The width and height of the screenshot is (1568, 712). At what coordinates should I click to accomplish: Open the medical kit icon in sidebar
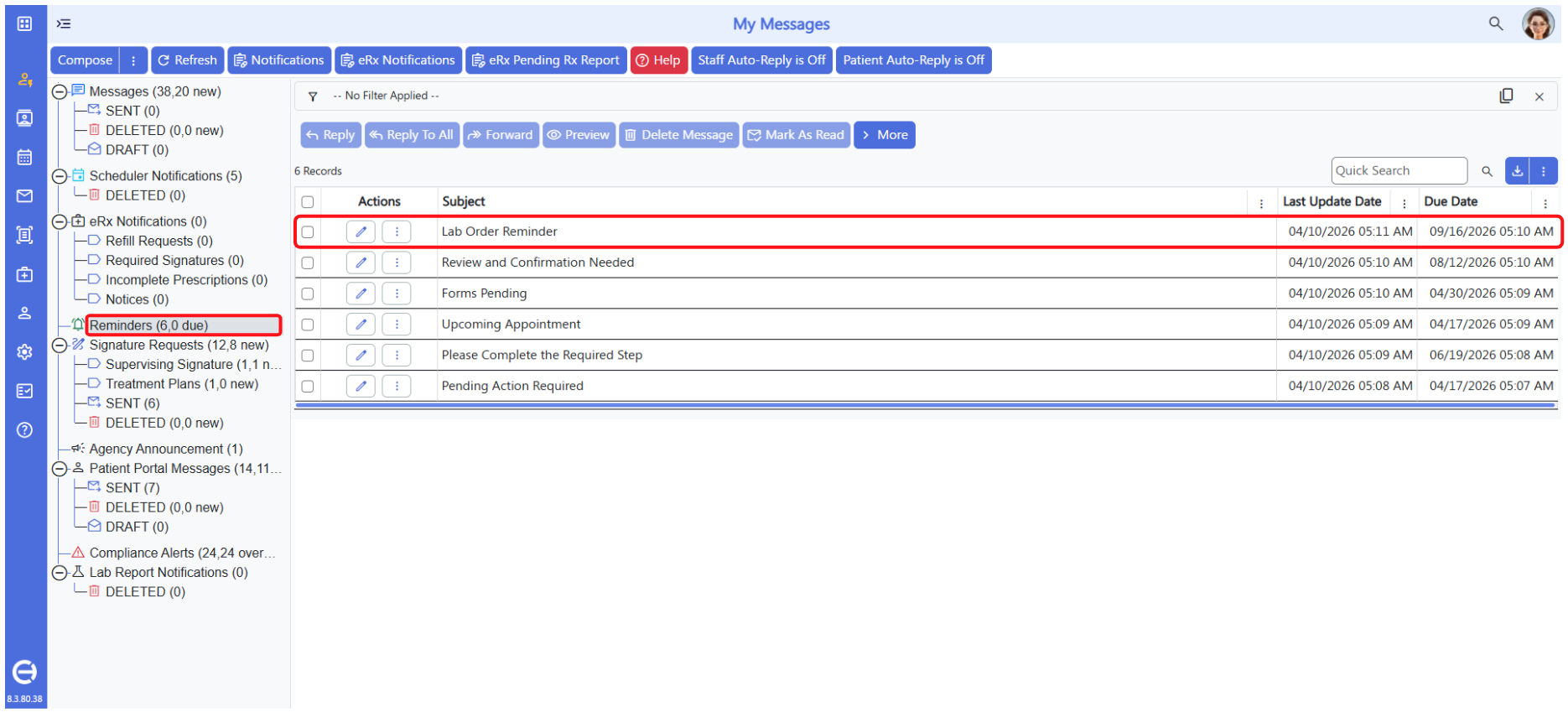[24, 274]
